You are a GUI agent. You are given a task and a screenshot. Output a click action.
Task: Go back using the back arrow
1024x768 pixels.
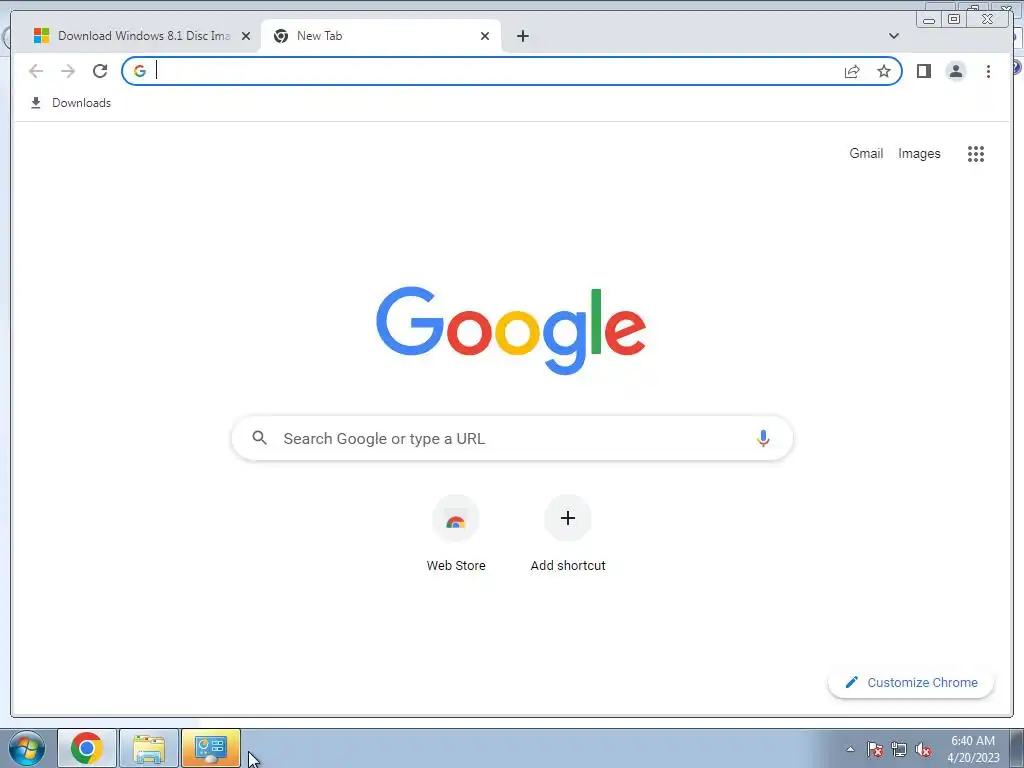[36, 71]
